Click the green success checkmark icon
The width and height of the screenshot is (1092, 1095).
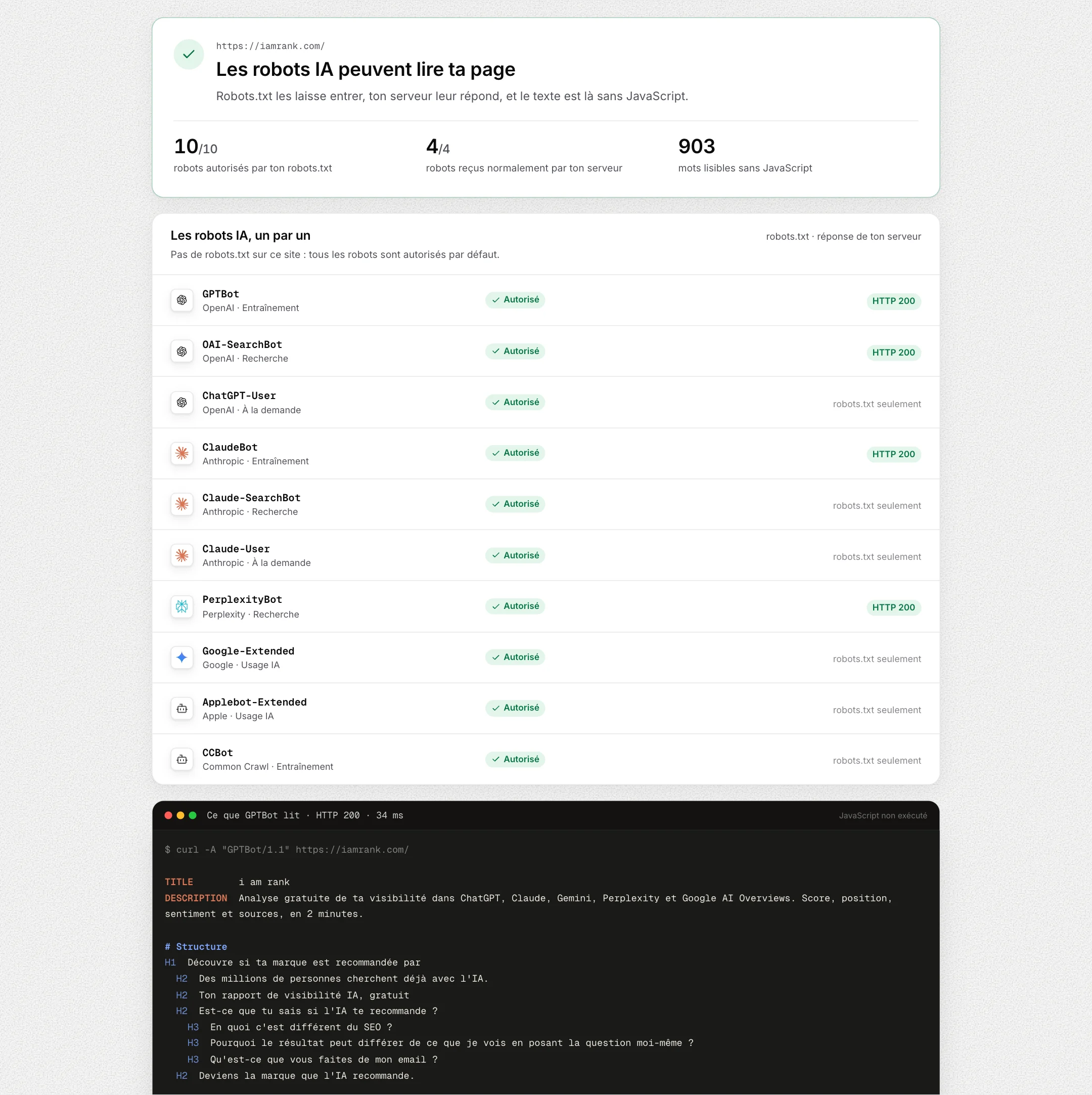point(189,55)
